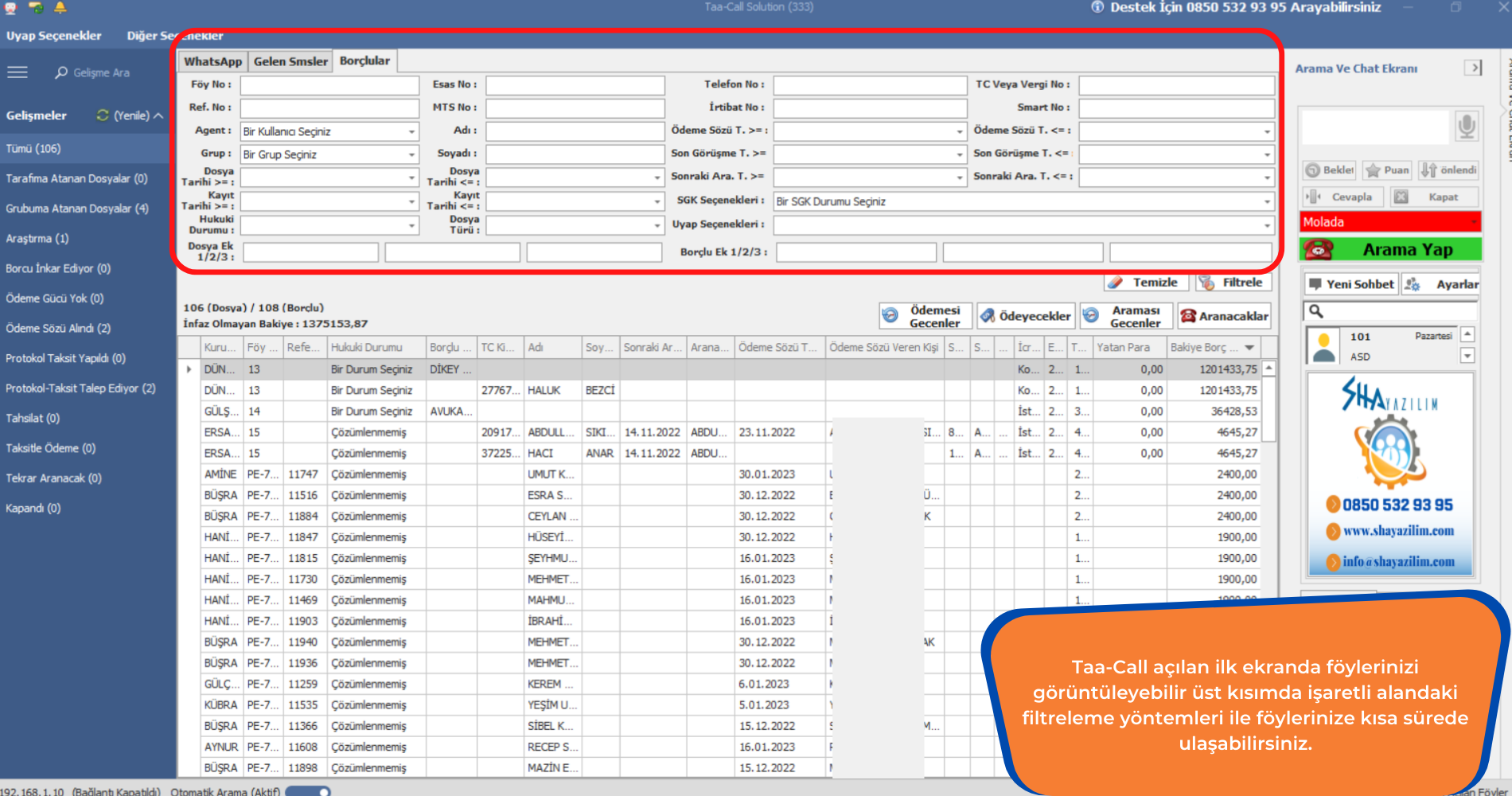Show the Aranacaklar list
1512x796 pixels.
(1224, 316)
